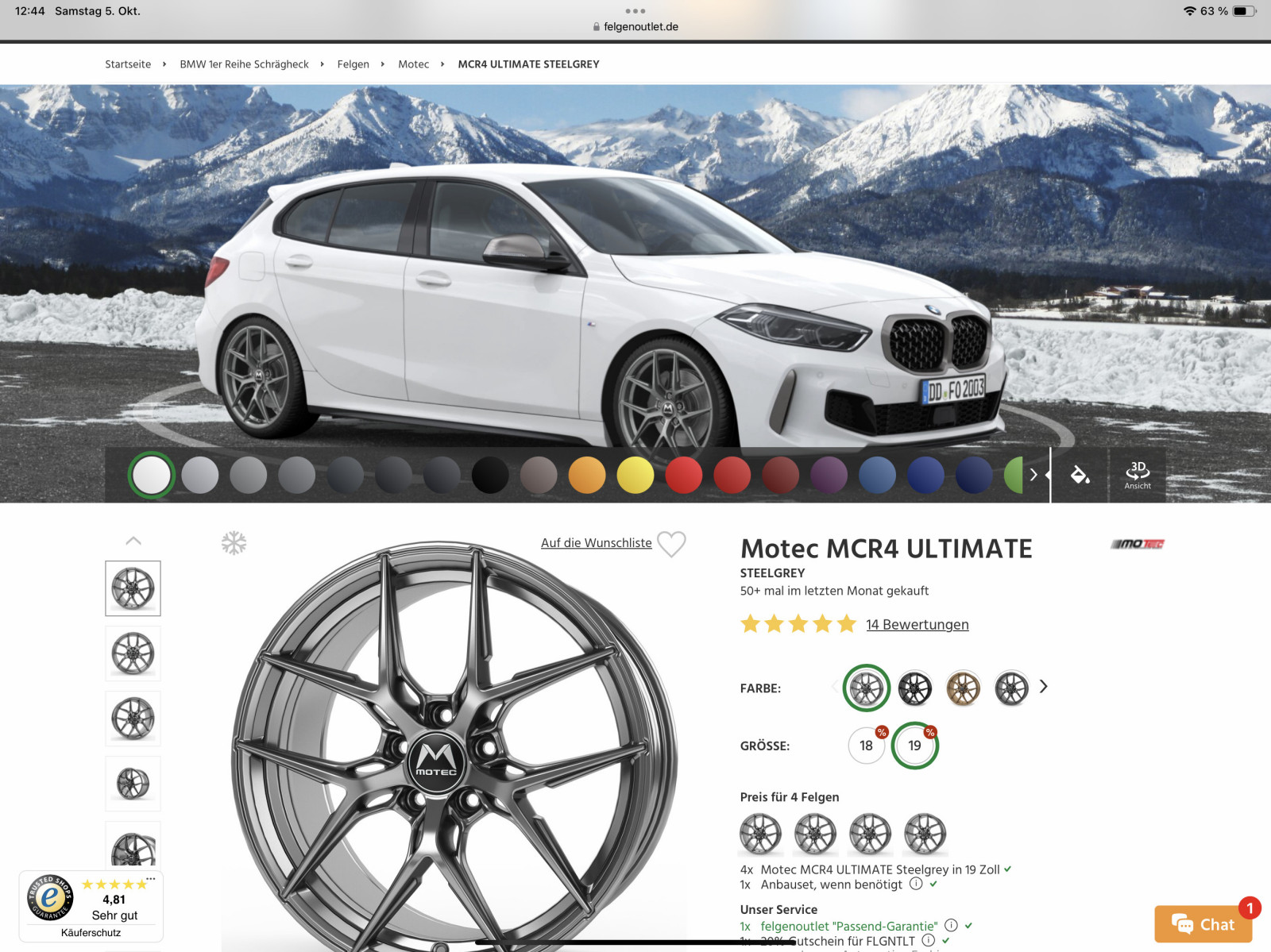Click the Motec brand logo
1271x952 pixels.
(x=1138, y=544)
